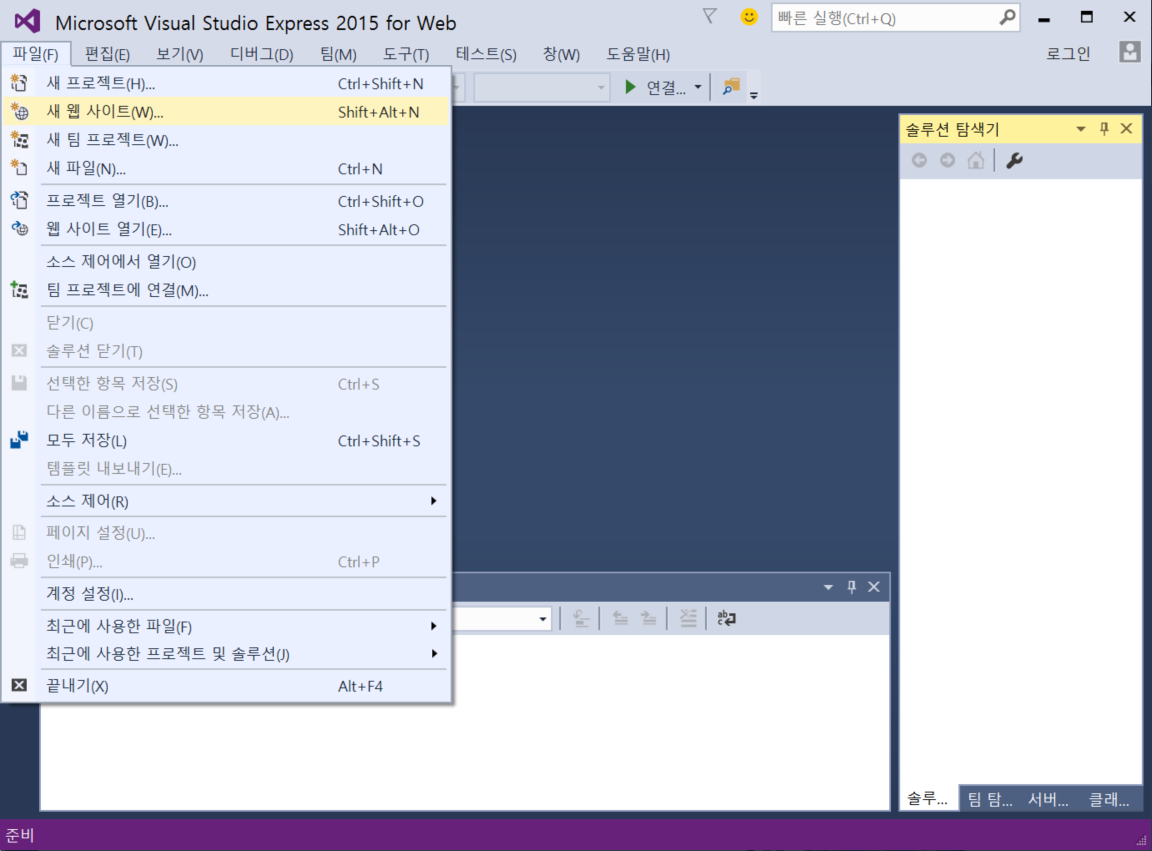Click the 로그인 link
The width and height of the screenshot is (1152, 851).
click(x=1068, y=54)
